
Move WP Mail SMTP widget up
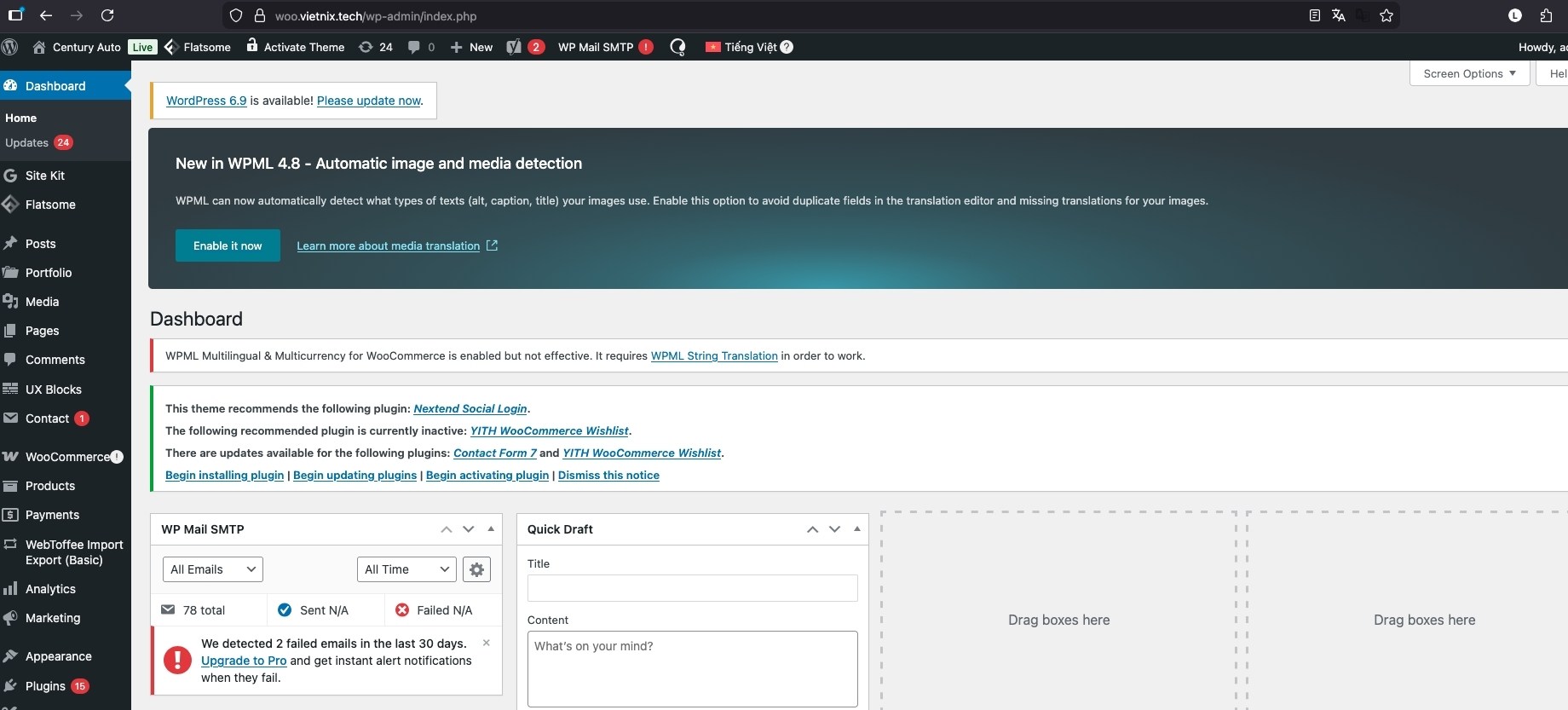coord(446,529)
